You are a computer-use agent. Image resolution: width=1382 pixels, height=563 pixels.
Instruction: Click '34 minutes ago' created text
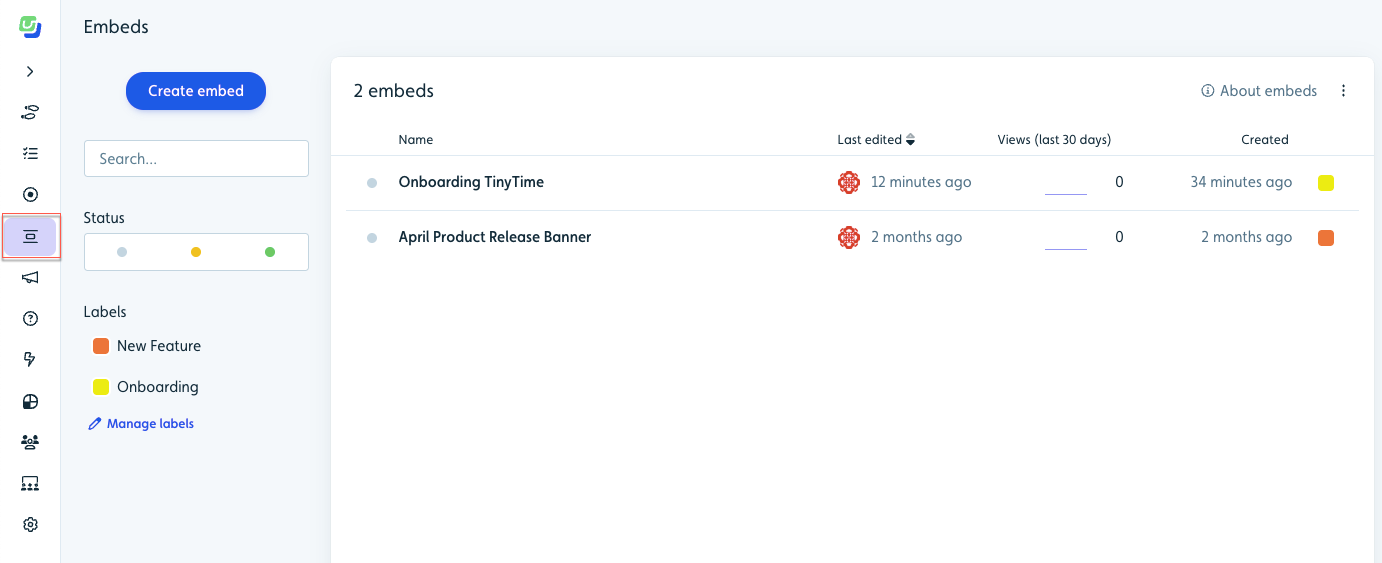(x=1241, y=182)
